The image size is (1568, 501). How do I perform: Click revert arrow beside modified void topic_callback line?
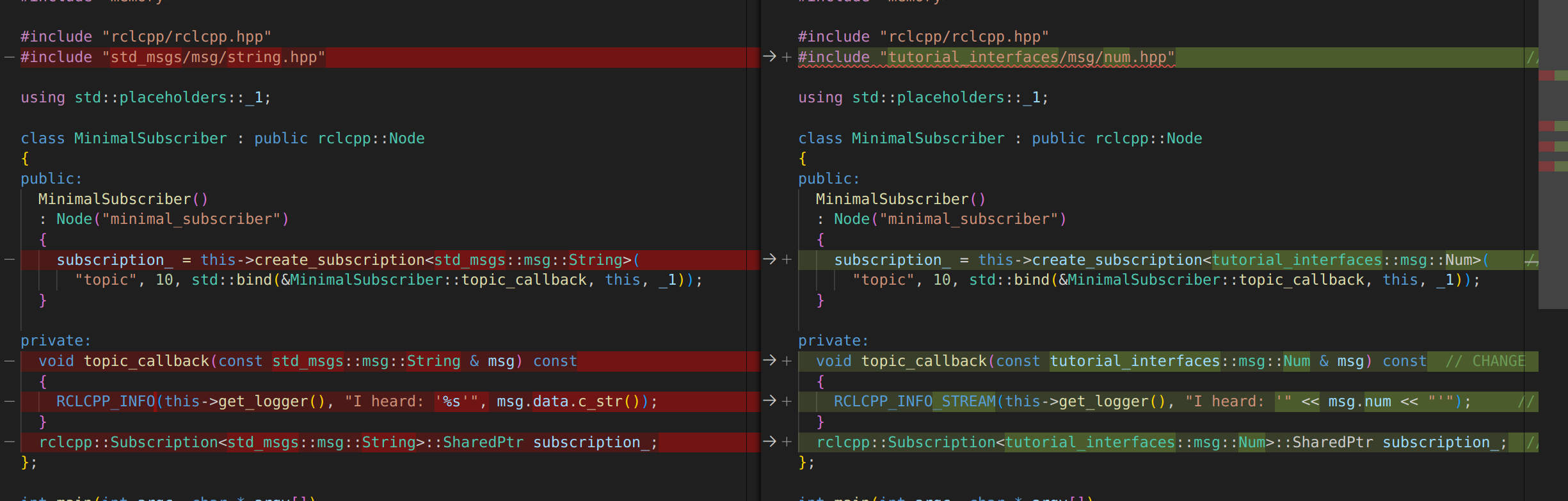tap(769, 361)
